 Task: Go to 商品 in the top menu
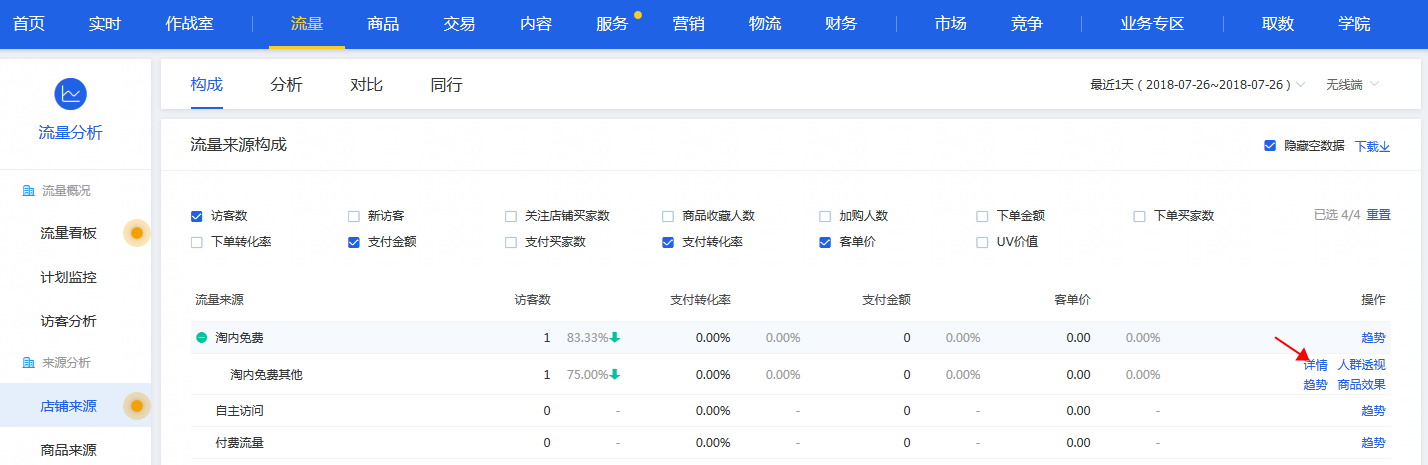click(383, 23)
